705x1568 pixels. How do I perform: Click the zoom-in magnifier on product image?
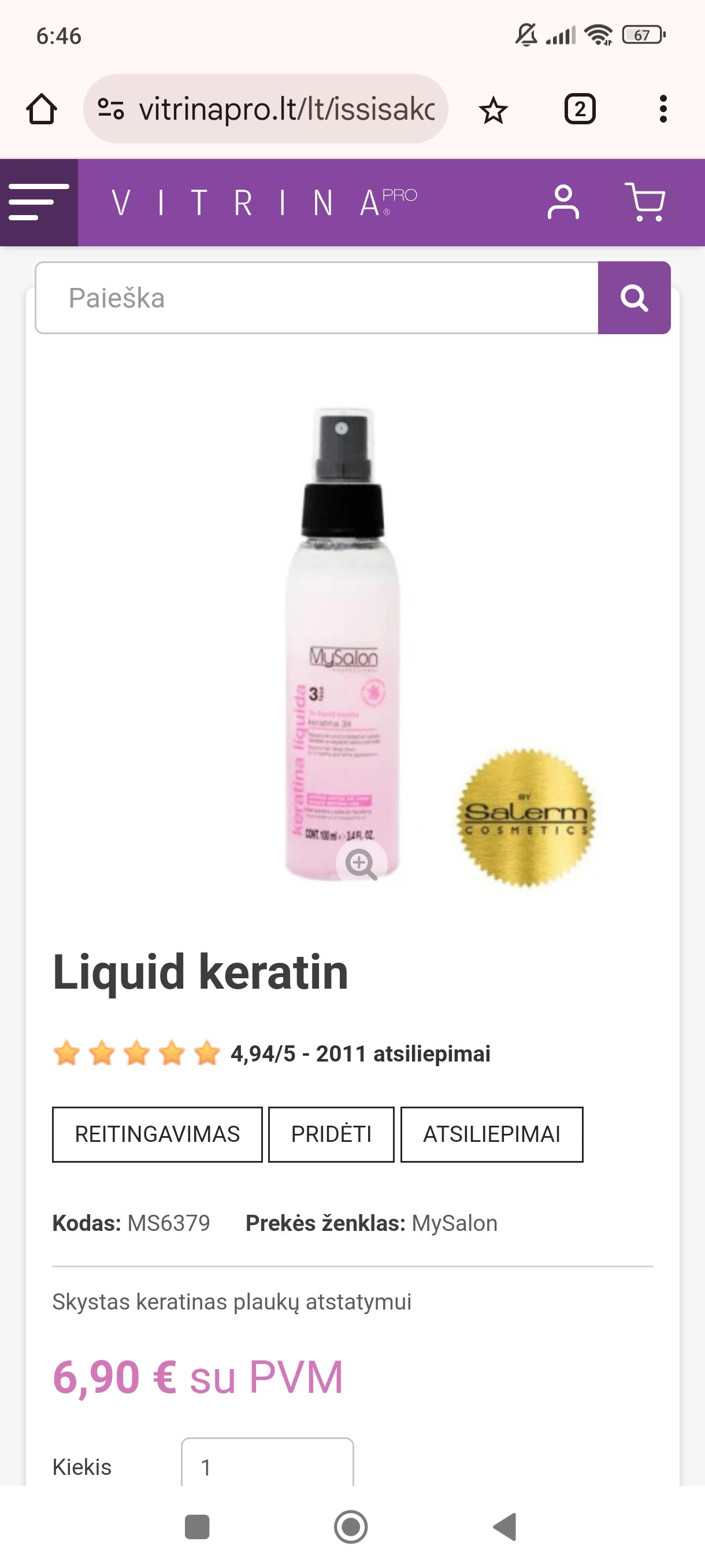361,863
